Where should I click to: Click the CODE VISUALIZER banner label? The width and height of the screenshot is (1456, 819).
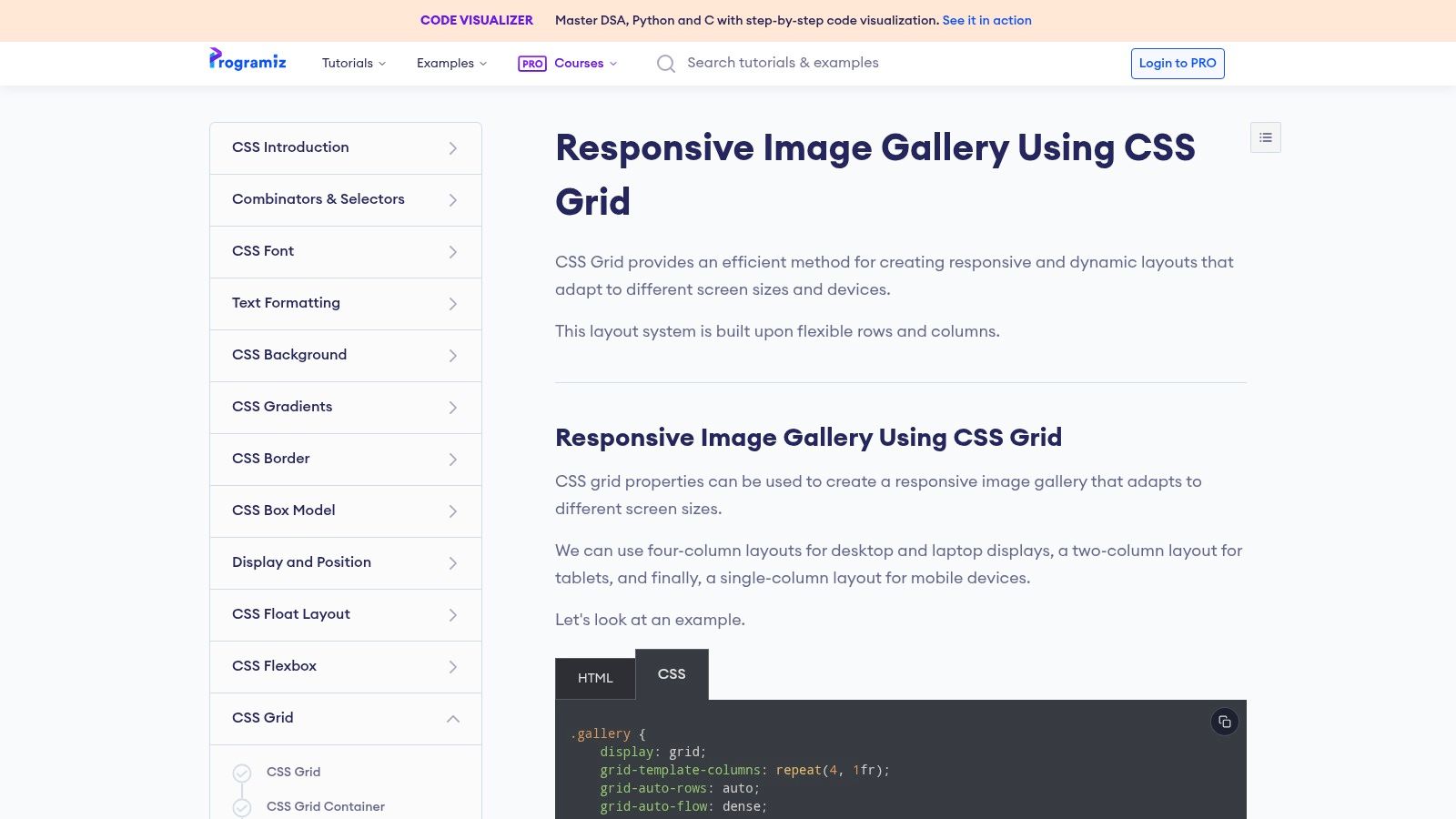[x=477, y=20]
